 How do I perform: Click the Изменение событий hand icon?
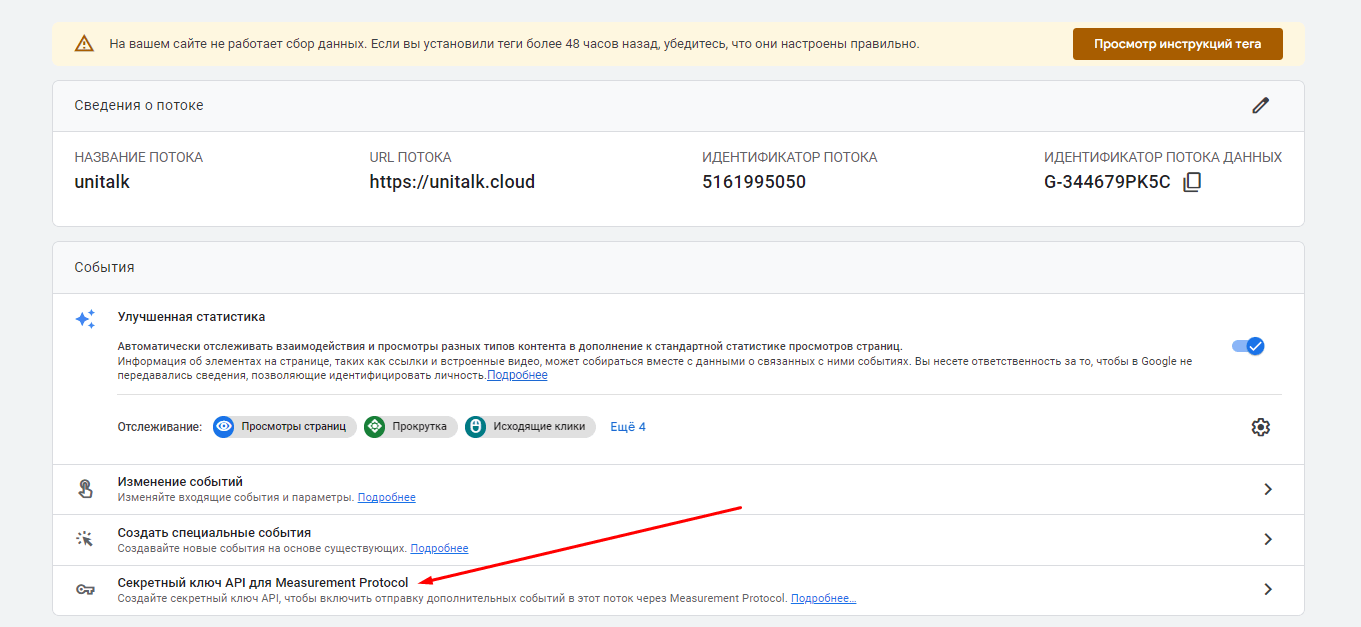pyautogui.click(x=85, y=489)
